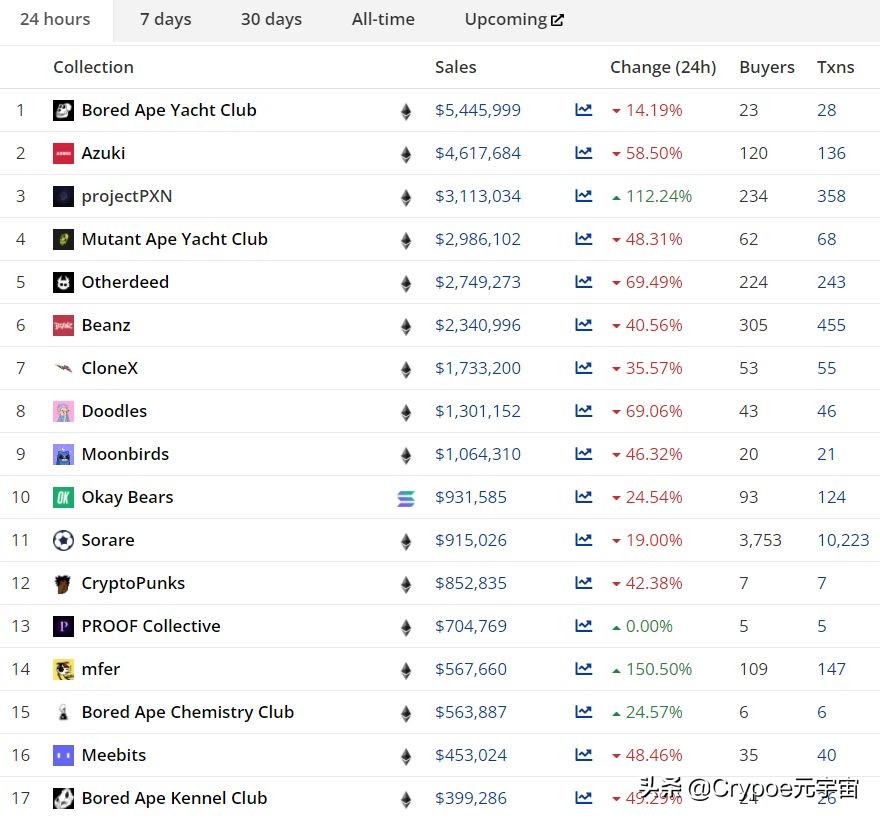Open the chart icon for Bored Ape Yacht Club

pyautogui.click(x=584, y=109)
